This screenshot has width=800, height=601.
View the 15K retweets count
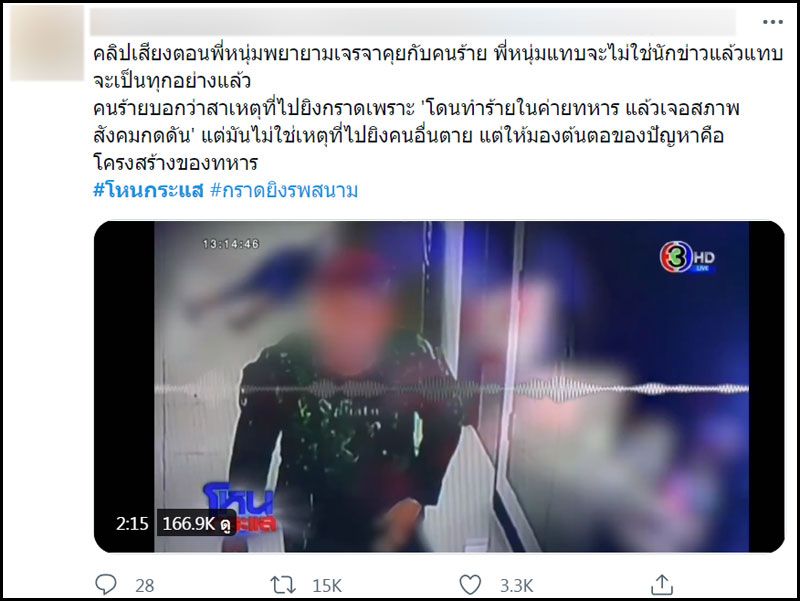[x=327, y=585]
